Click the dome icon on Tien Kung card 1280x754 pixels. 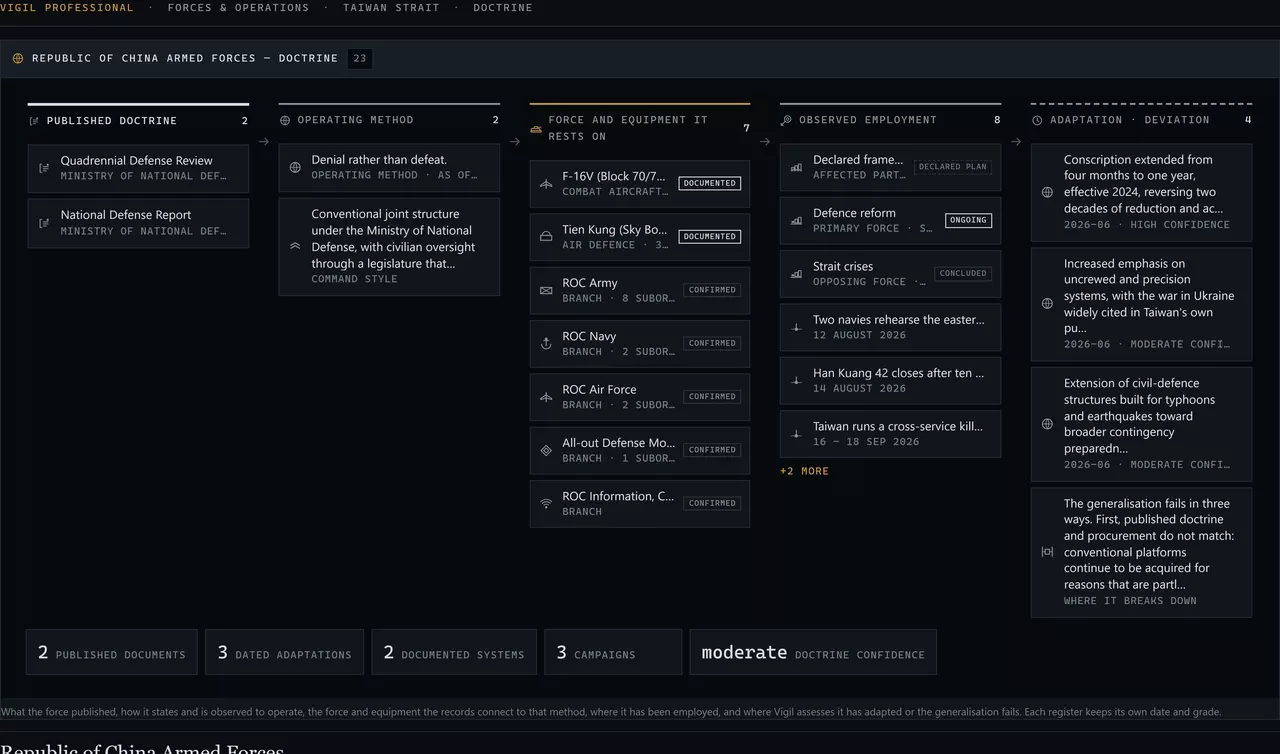point(546,237)
